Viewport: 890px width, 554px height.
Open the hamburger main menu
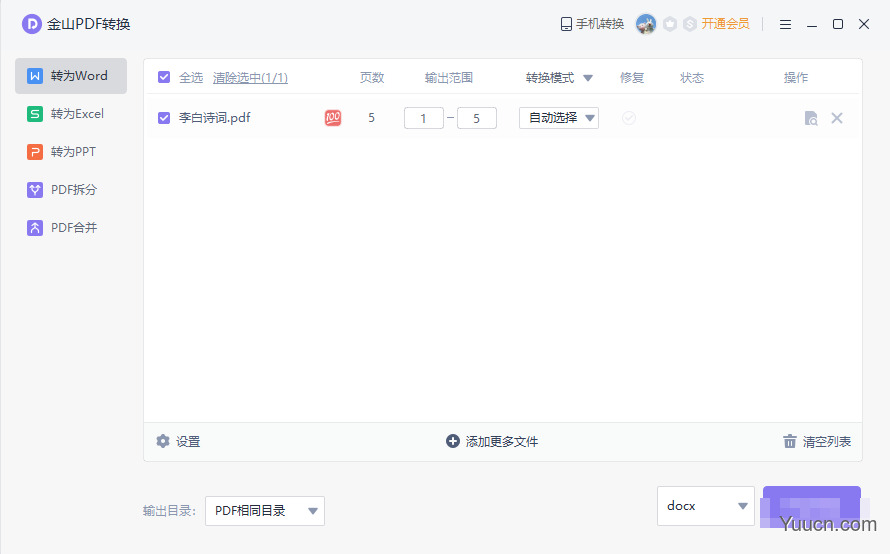tap(786, 24)
